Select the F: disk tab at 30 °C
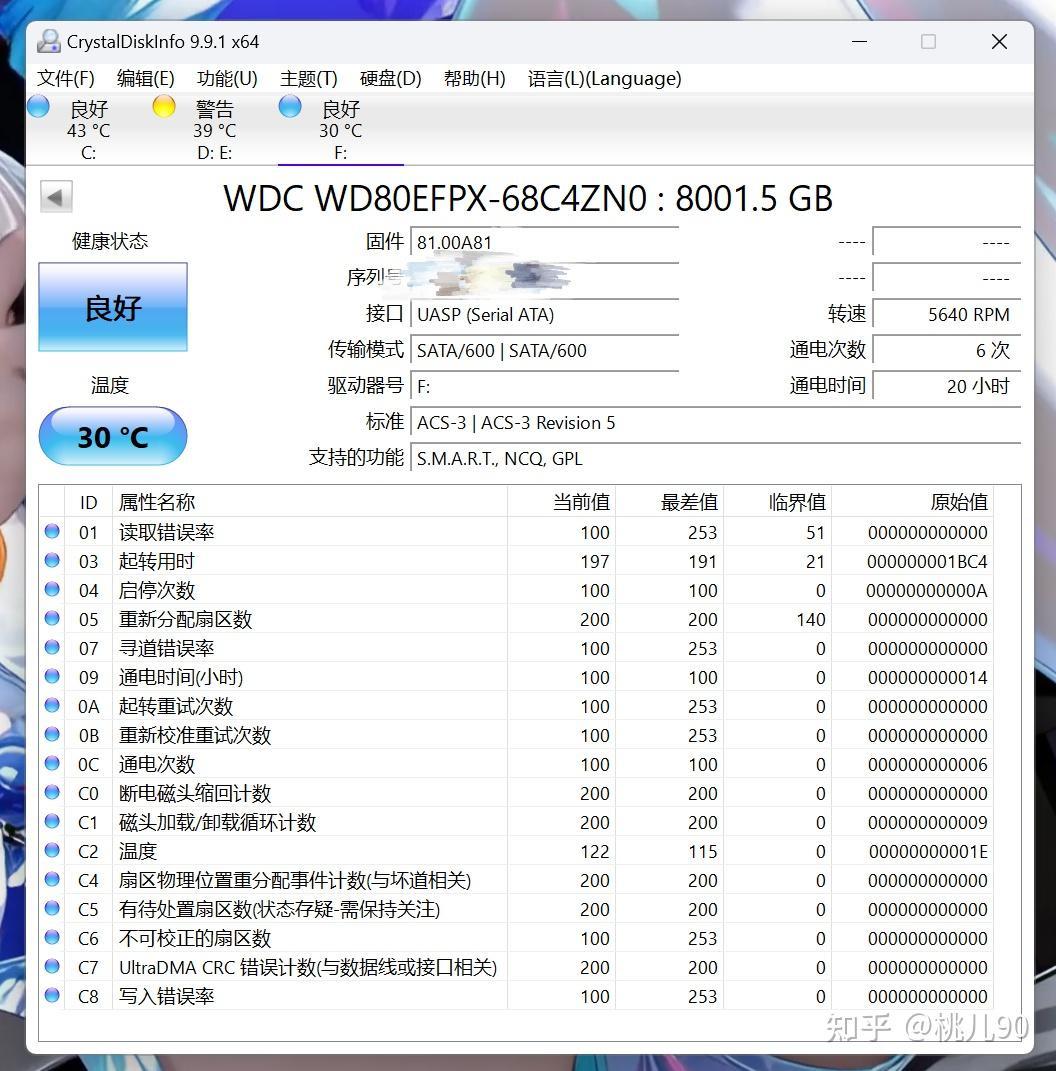This screenshot has width=1056, height=1071. pos(341,130)
